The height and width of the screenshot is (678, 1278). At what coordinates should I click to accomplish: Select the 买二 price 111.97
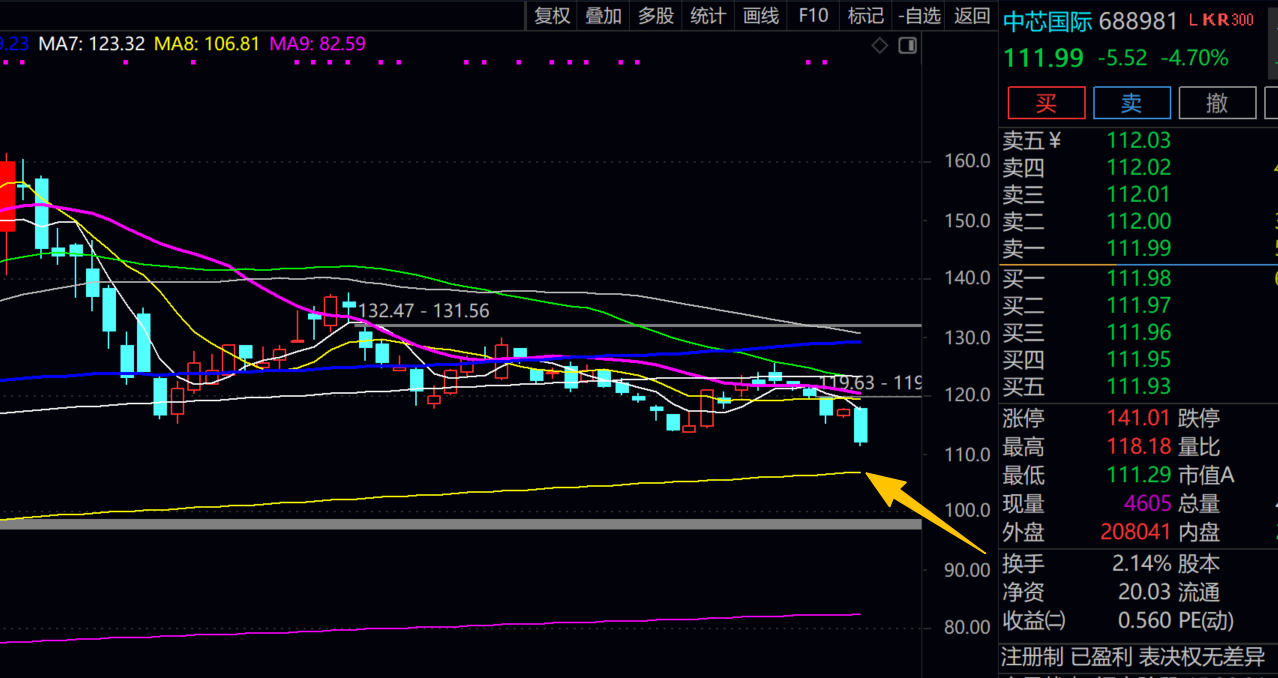point(1139,305)
